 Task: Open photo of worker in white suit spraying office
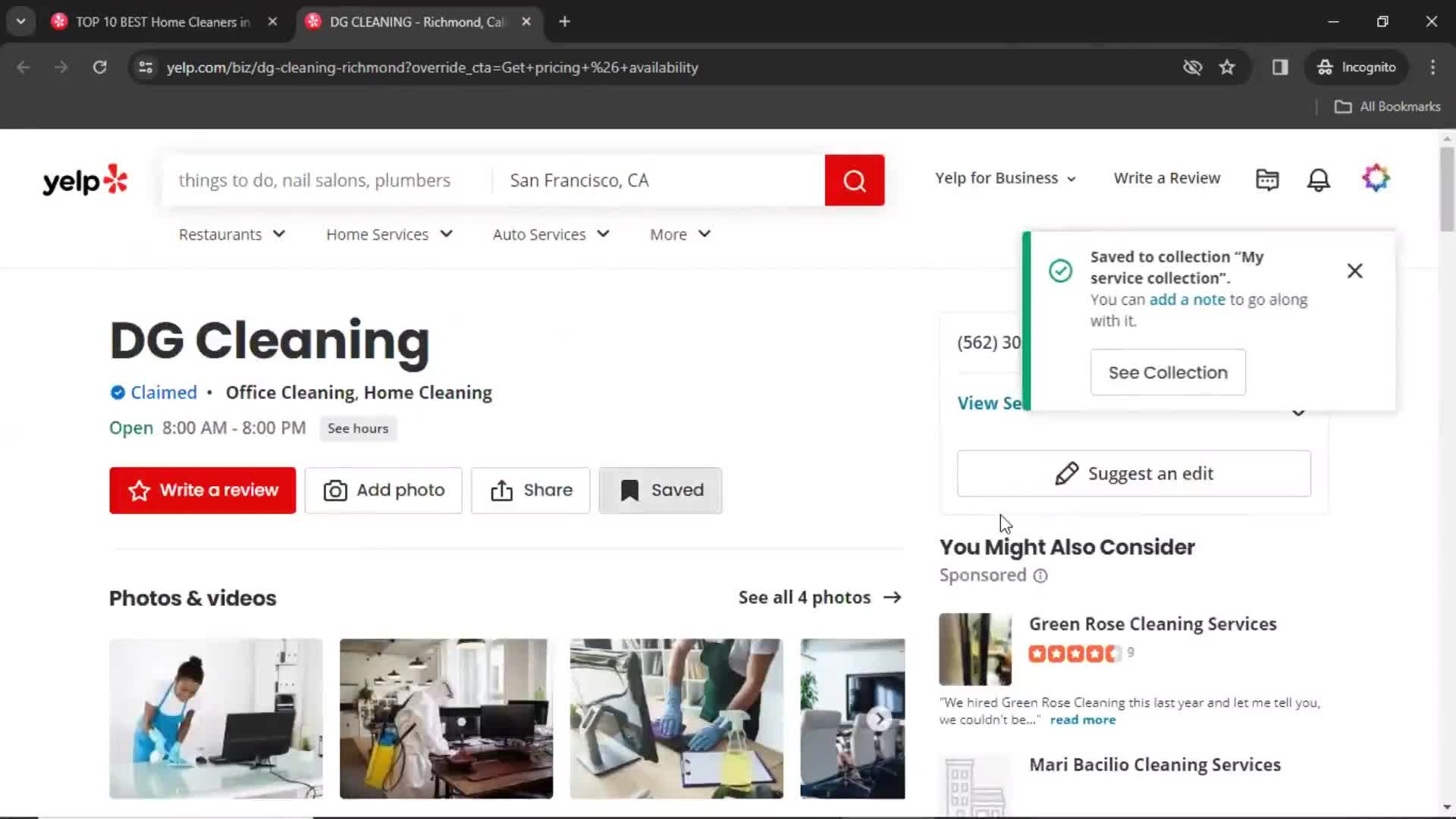coord(446,719)
